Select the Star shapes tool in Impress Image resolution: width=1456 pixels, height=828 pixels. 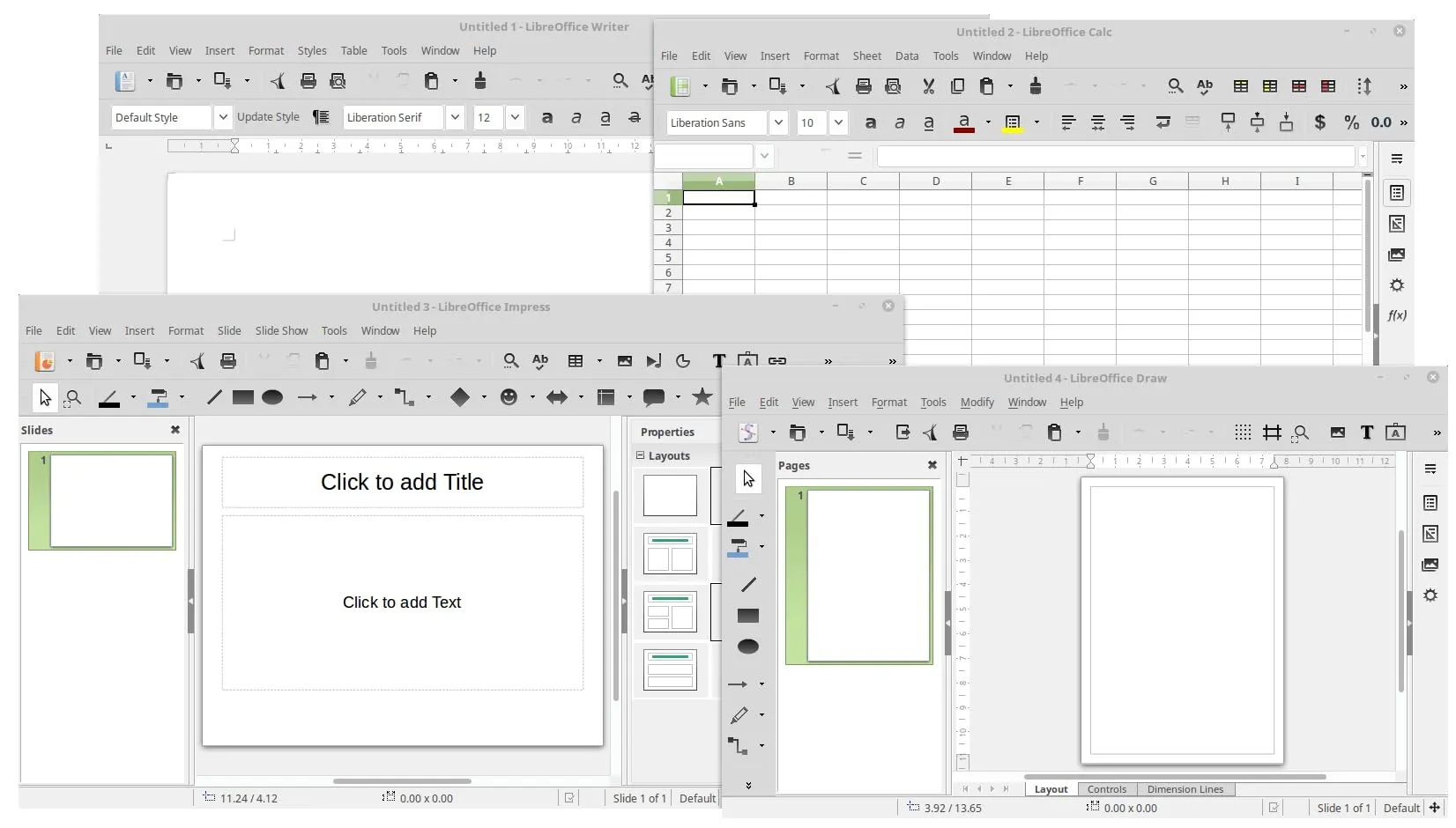pyautogui.click(x=702, y=397)
